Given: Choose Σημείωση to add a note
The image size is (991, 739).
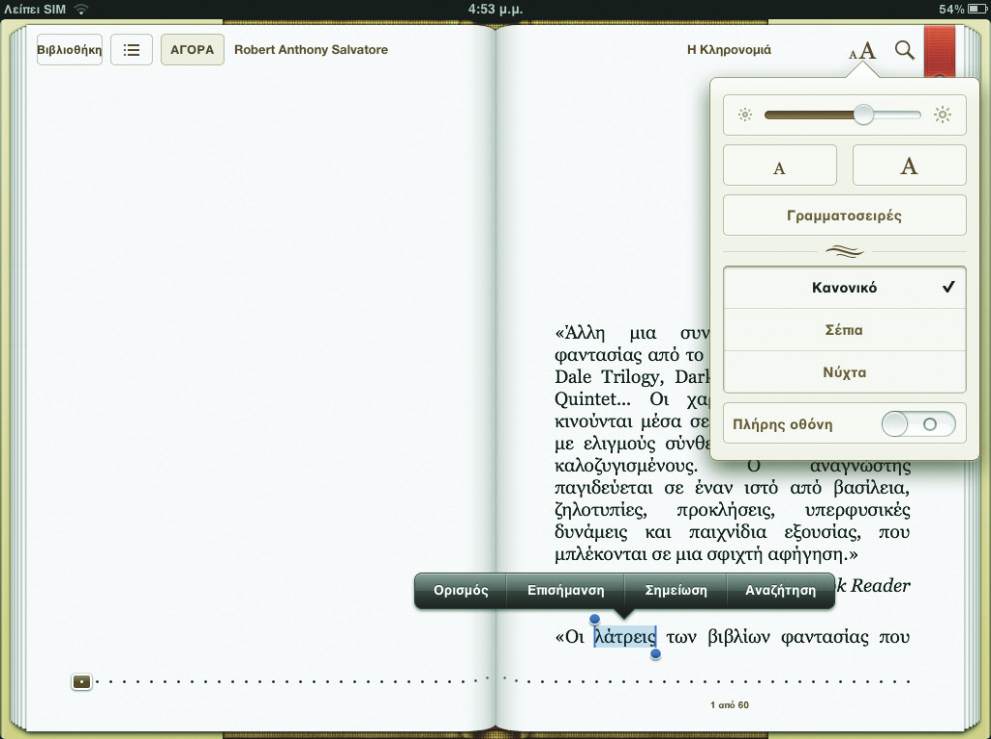Looking at the screenshot, I should (x=676, y=590).
